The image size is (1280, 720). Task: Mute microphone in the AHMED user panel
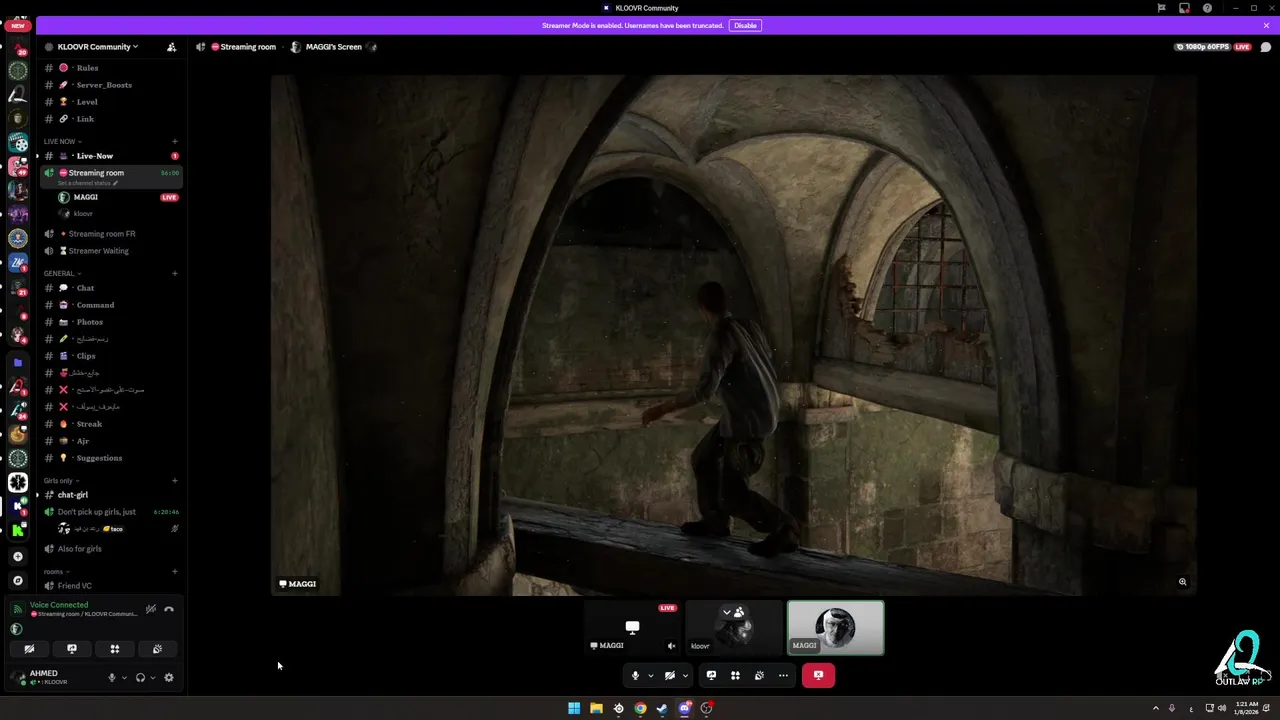tap(112, 677)
